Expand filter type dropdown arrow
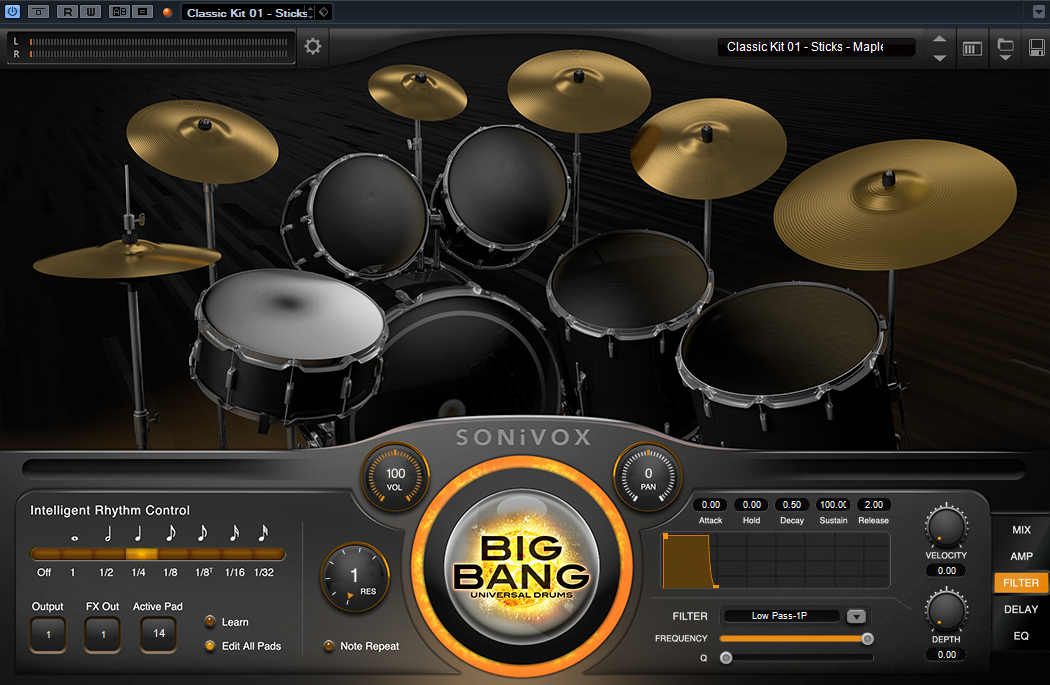 (856, 617)
